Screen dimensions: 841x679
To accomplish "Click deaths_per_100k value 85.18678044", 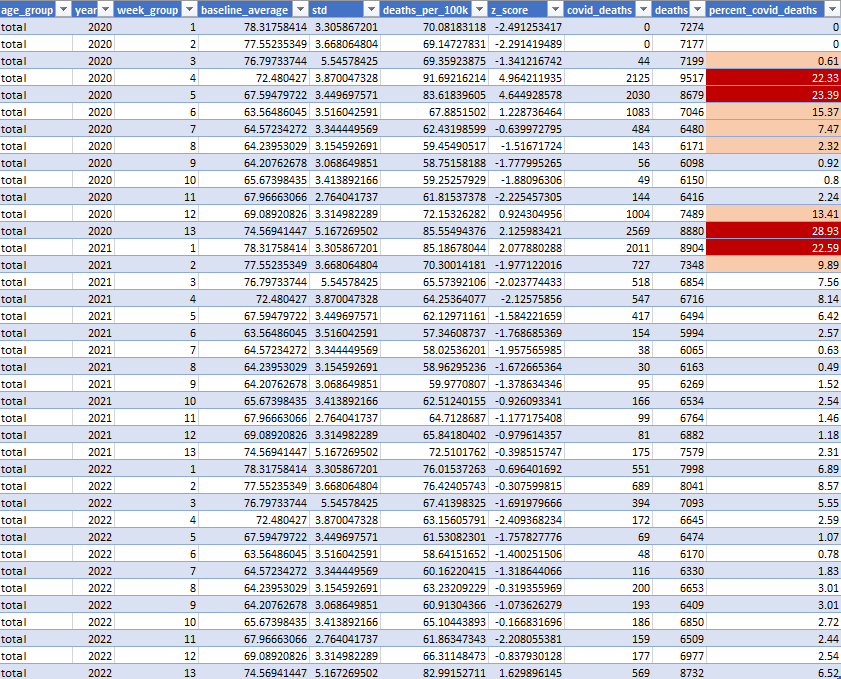I will click(454, 248).
